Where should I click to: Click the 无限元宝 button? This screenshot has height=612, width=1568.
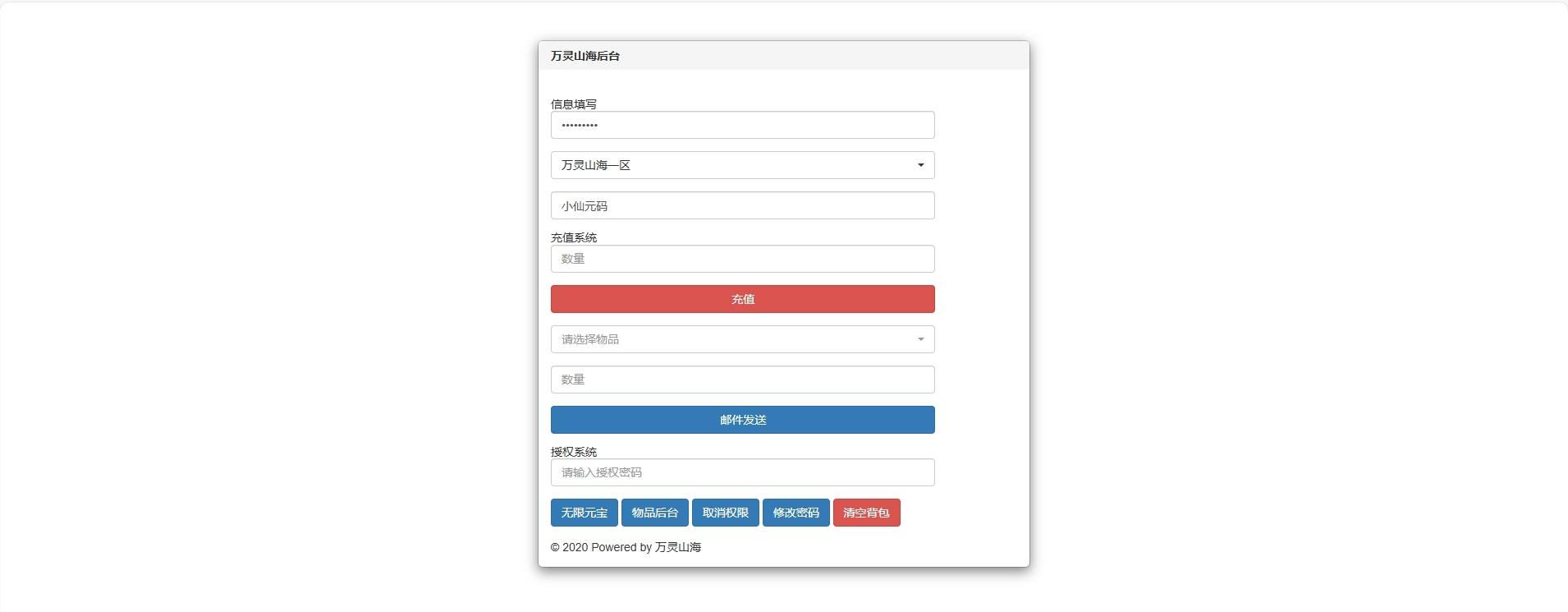584,513
